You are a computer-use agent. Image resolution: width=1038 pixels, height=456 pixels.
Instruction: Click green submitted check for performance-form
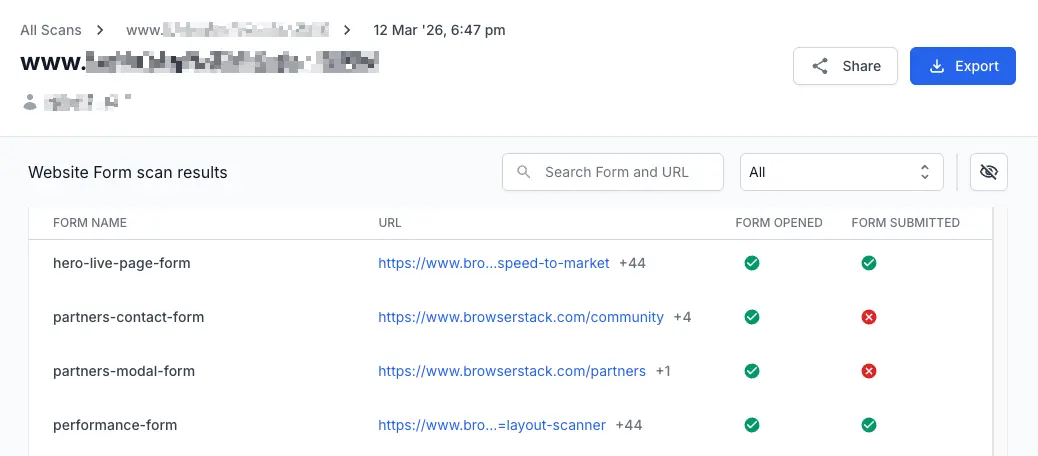pos(869,425)
